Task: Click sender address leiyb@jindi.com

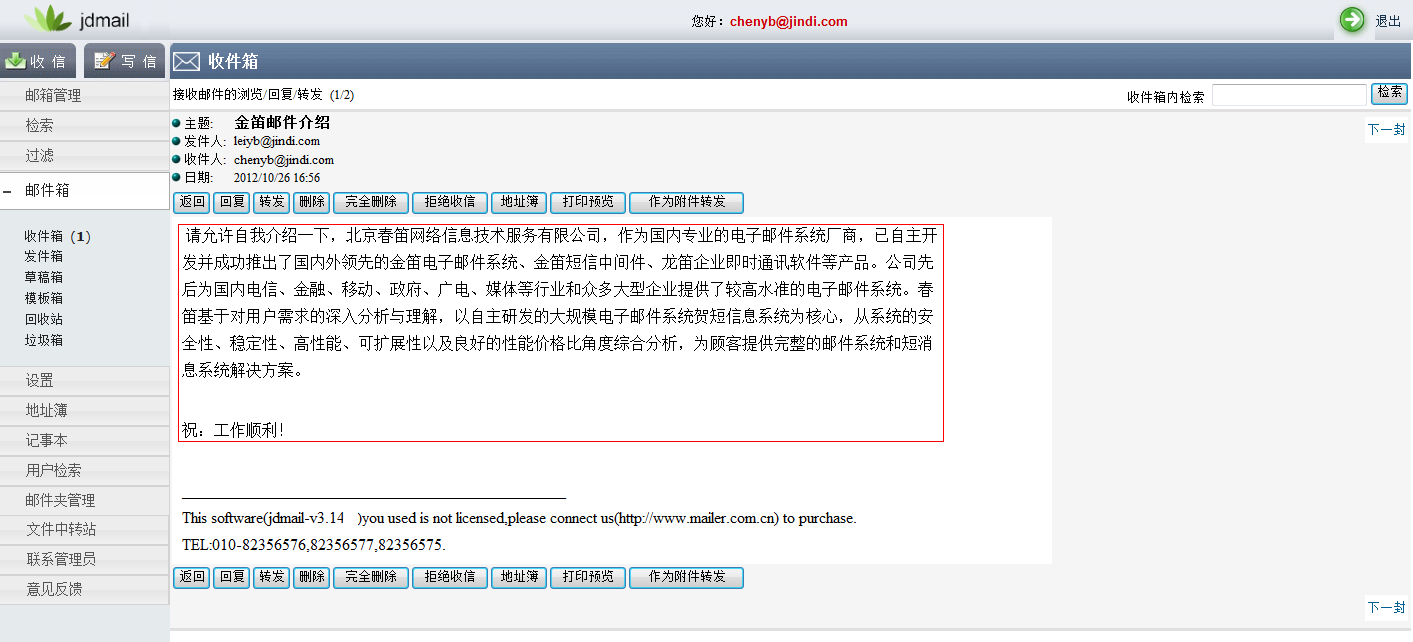Action: (277, 141)
